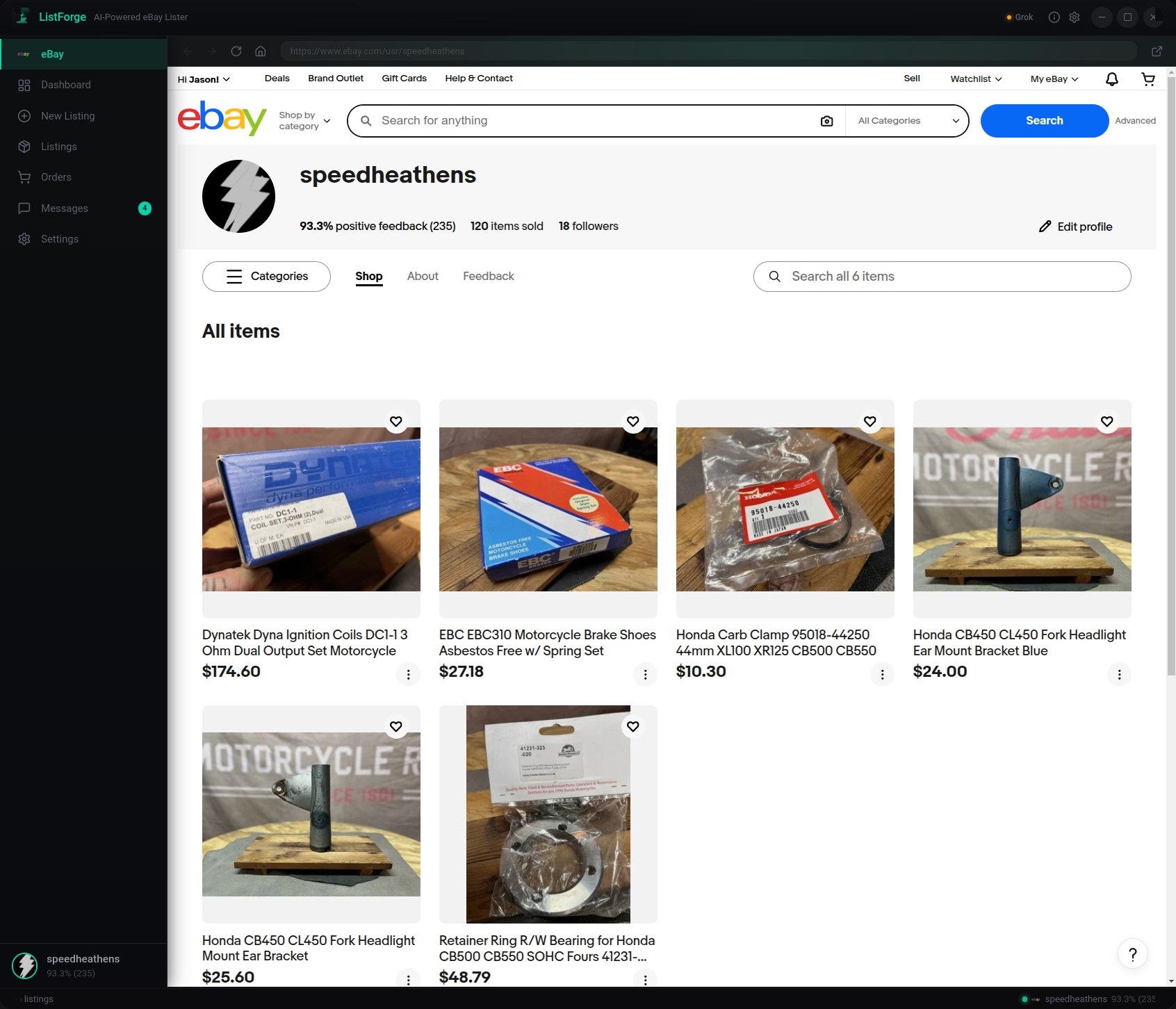Open Gift Cards link
1176x1009 pixels.
pyautogui.click(x=405, y=79)
